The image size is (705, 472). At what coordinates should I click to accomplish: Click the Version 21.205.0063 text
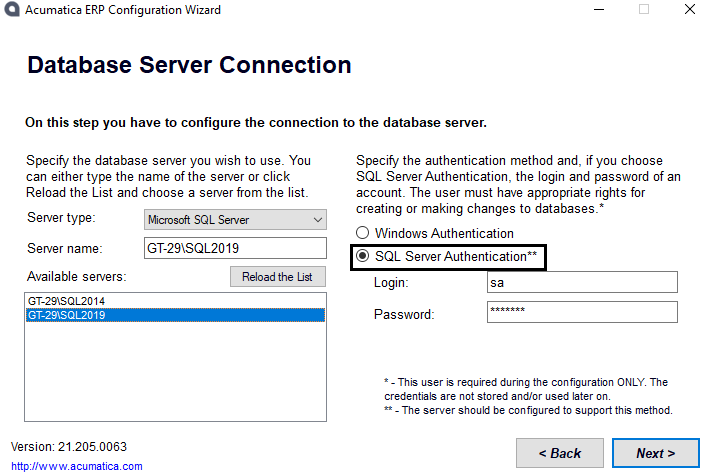[x=69, y=446]
